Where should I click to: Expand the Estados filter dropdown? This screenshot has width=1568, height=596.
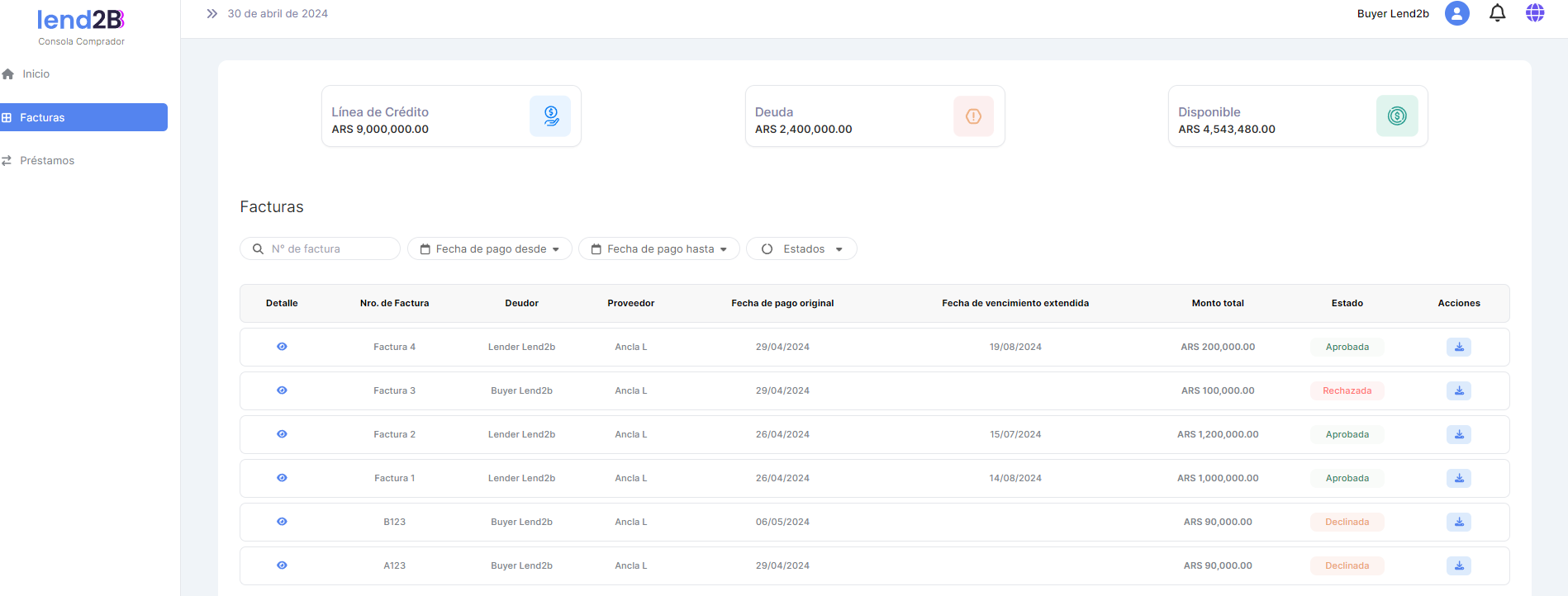801,249
